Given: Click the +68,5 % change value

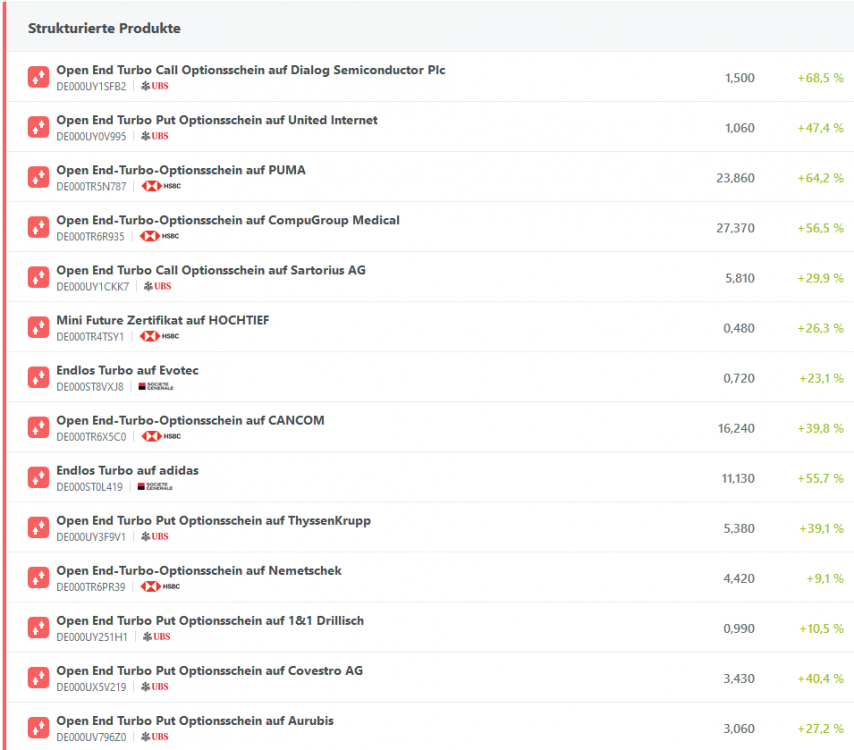Looking at the screenshot, I should coord(820,78).
